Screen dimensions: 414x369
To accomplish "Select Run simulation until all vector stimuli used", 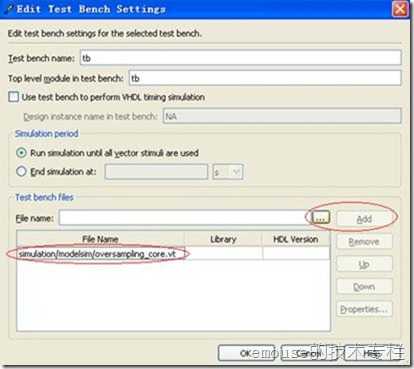I will tap(21, 153).
